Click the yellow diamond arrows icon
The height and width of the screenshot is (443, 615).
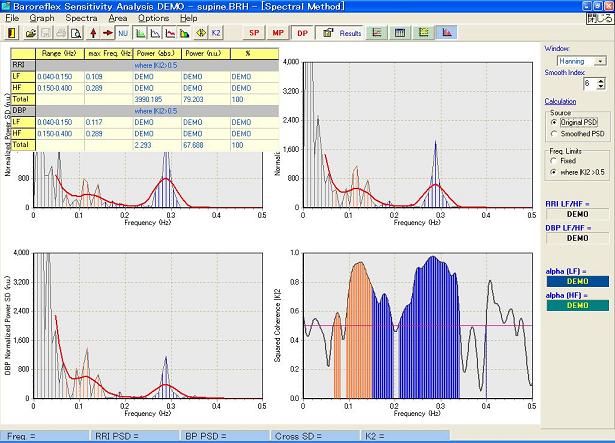pyautogui.click(x=201, y=33)
